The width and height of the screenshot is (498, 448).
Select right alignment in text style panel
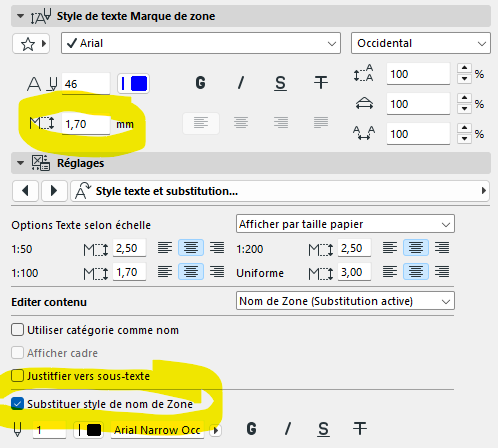(281, 123)
